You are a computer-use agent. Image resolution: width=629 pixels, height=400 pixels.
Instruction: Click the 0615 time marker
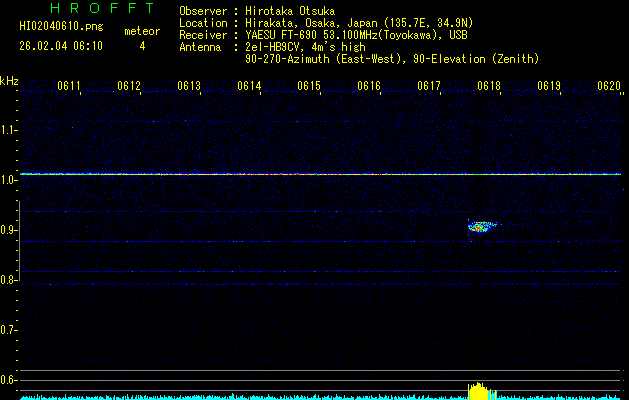click(x=309, y=87)
